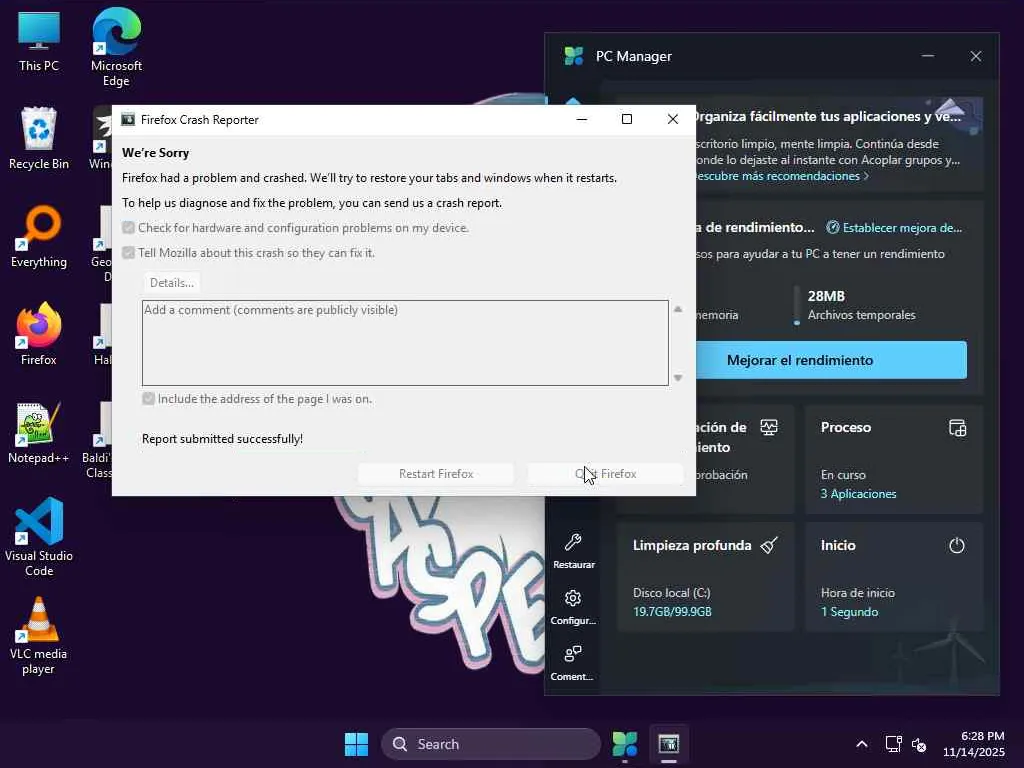
Task: Show hidden icons tray chevron
Action: [x=862, y=744]
